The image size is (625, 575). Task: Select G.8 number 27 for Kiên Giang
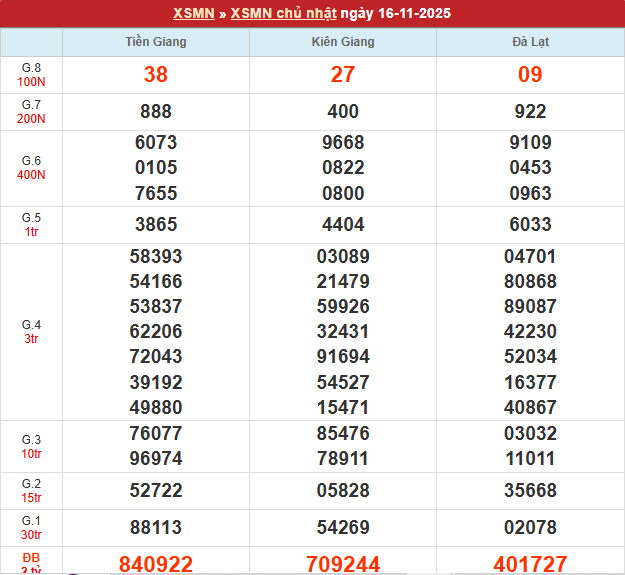click(x=343, y=75)
